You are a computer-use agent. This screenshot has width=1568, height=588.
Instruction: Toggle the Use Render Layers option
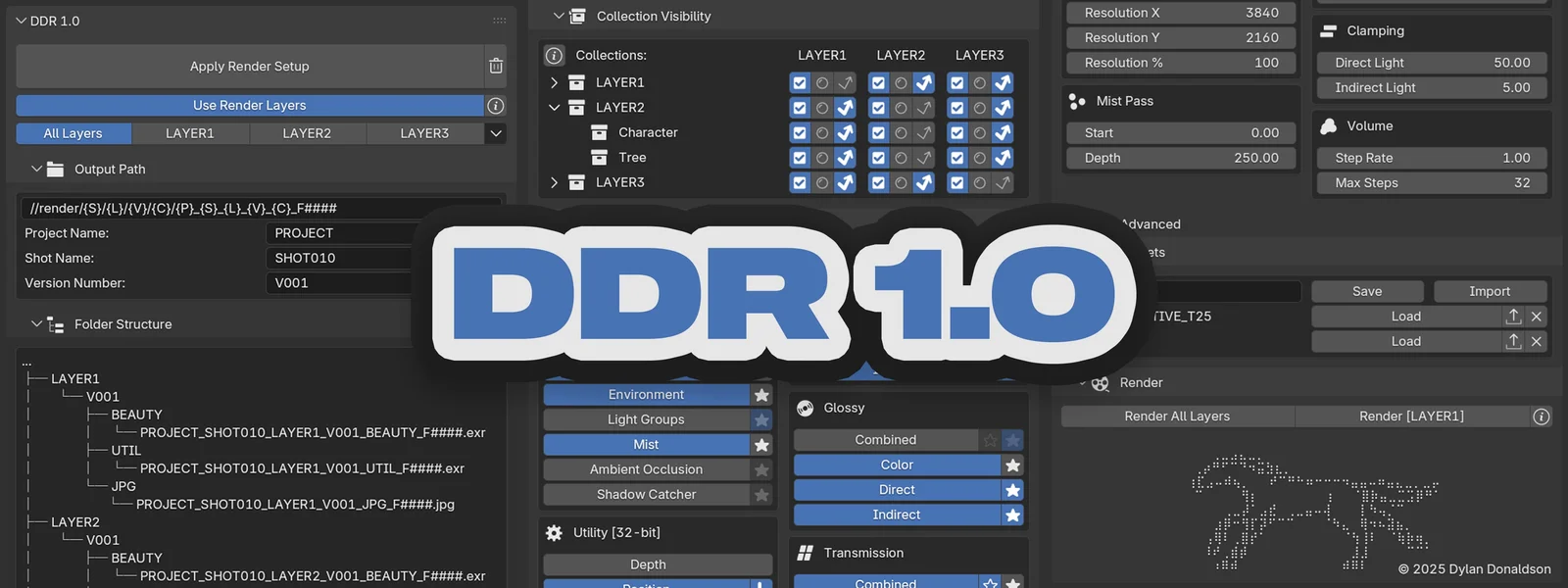[x=250, y=105]
